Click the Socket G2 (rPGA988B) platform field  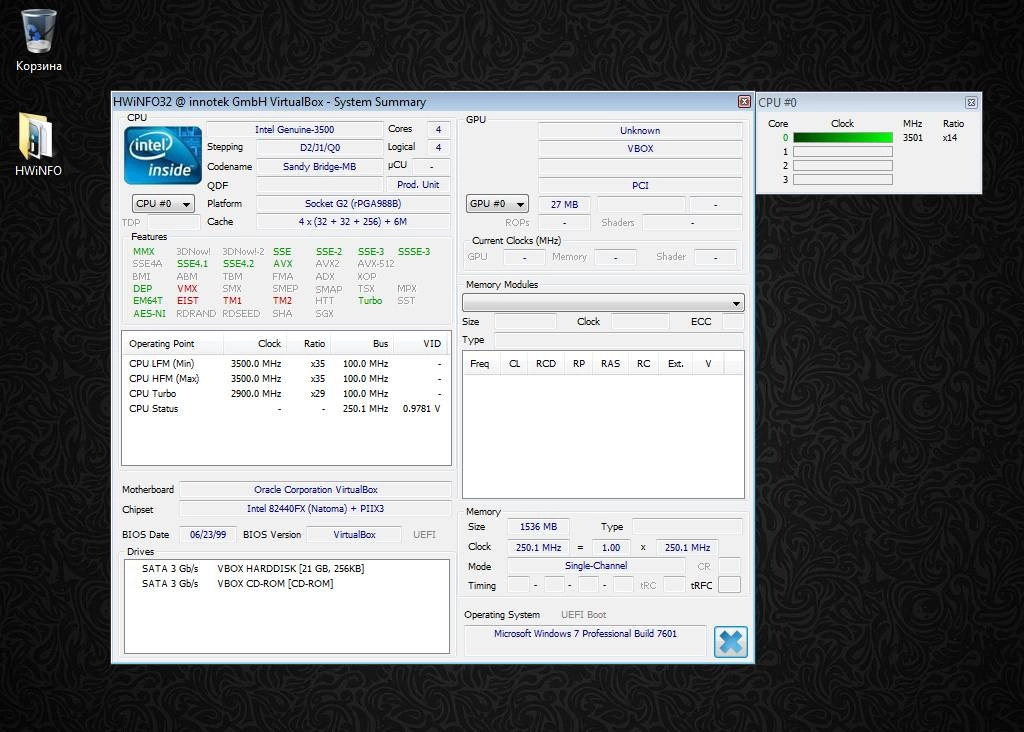[353, 204]
